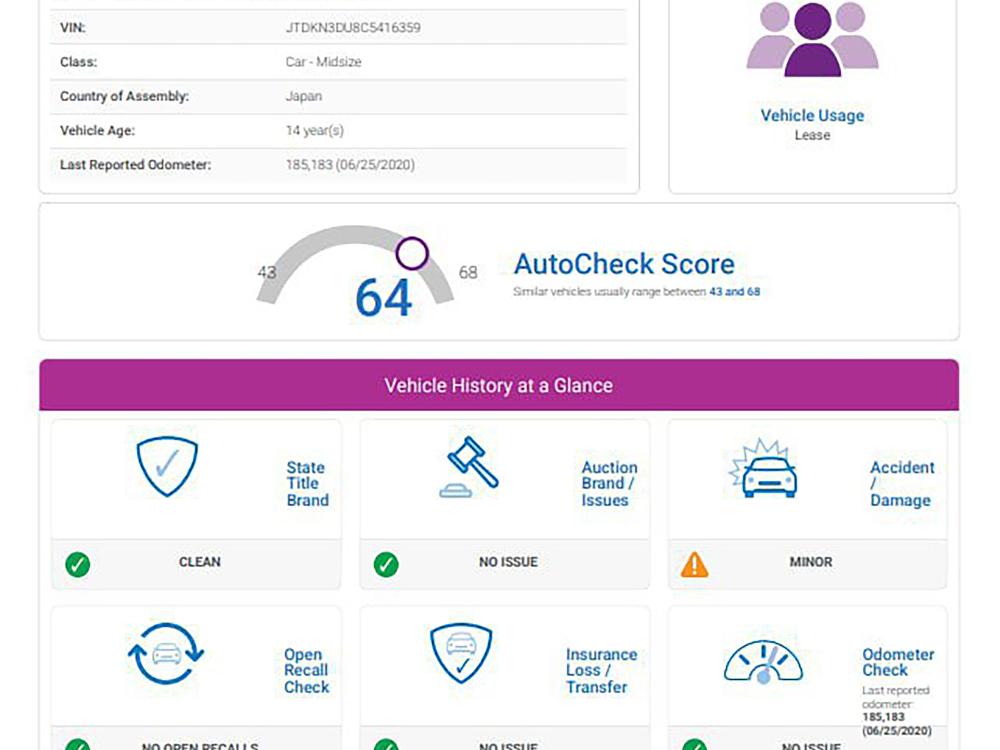Select the Insurance Loss / Transfer link
Screen dimensions: 1000x750
coord(600,671)
